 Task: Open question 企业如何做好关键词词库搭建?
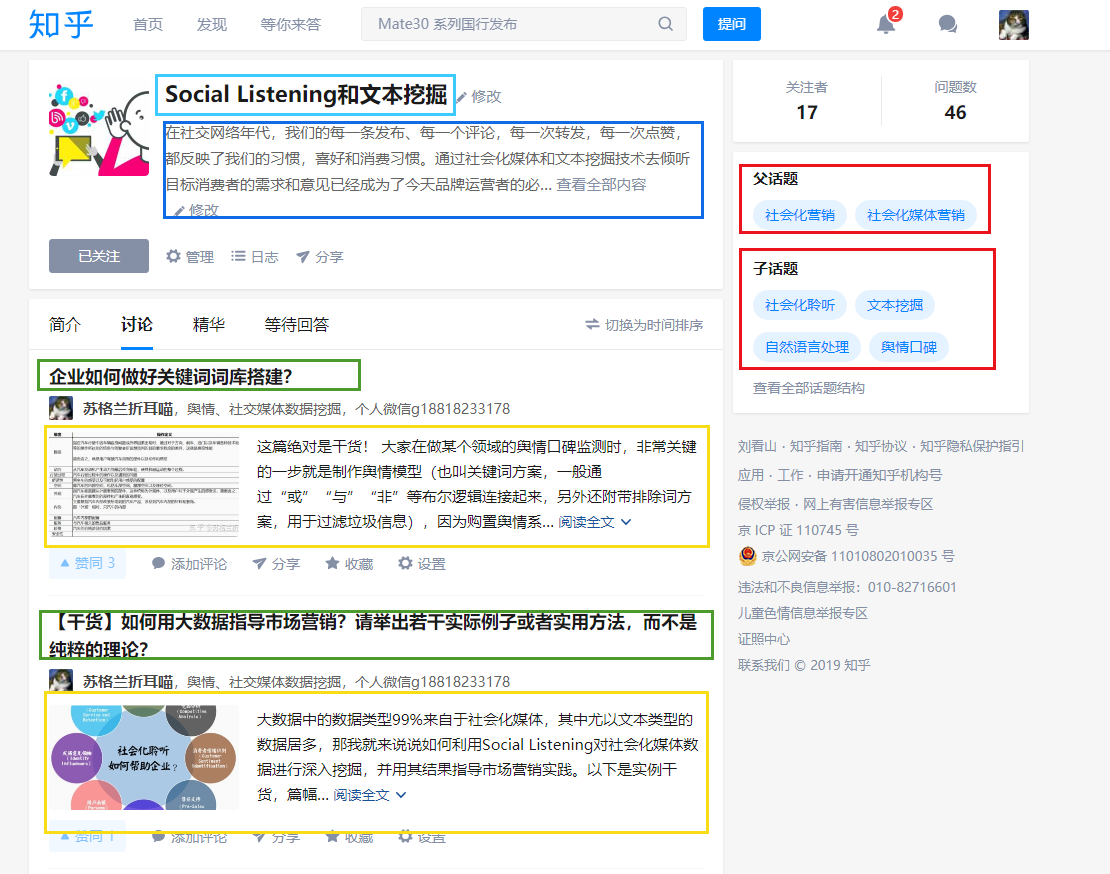point(171,376)
